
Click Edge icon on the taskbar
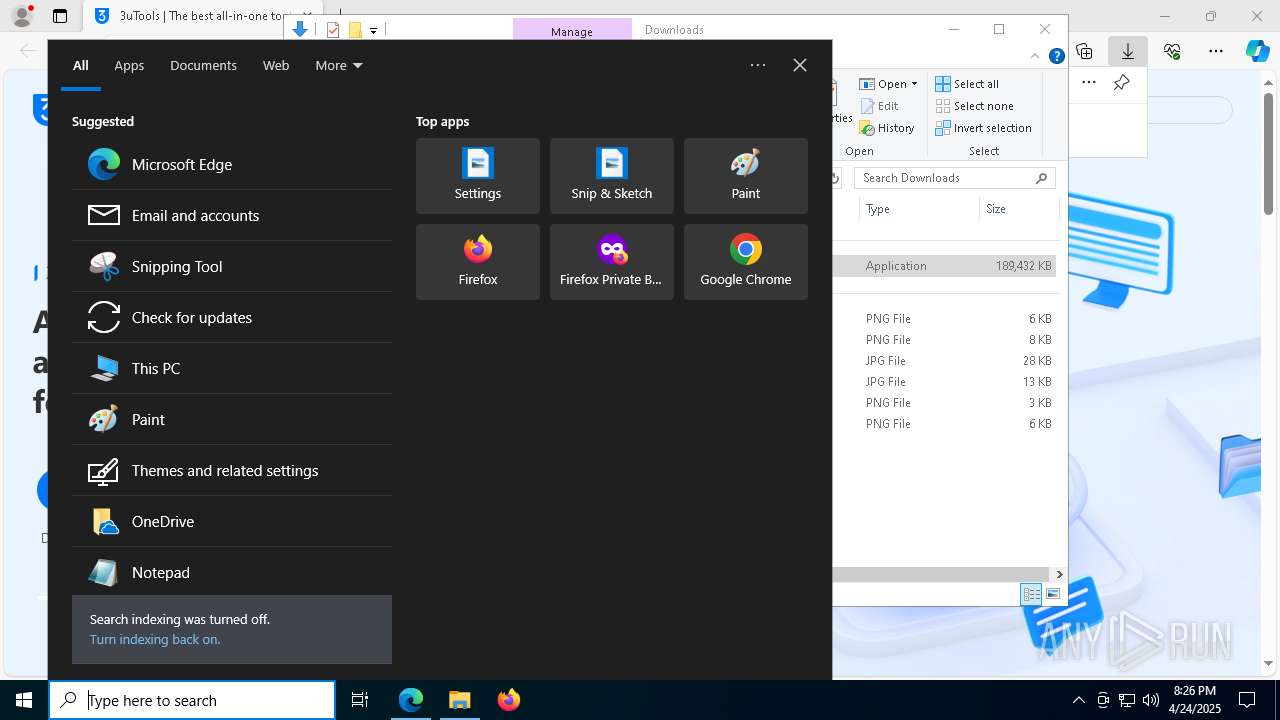point(411,700)
